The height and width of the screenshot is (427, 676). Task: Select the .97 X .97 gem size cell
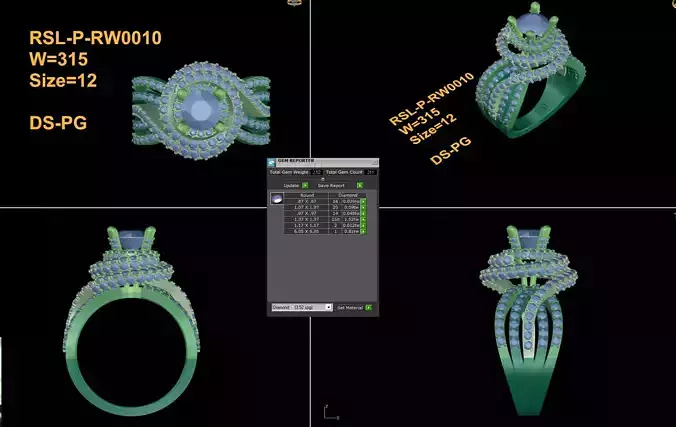pyautogui.click(x=307, y=214)
